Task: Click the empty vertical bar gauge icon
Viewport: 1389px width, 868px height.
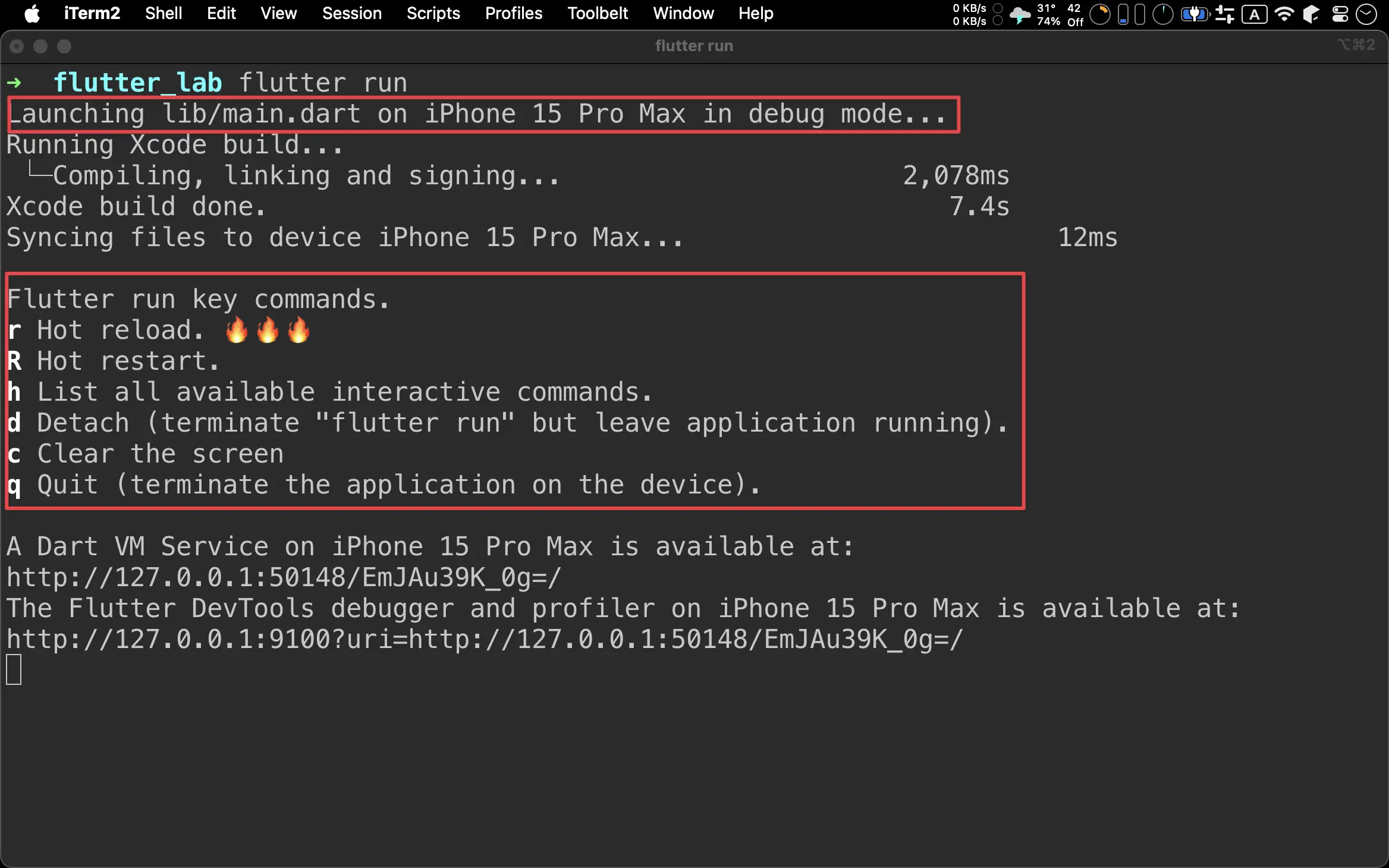Action: coord(1139,14)
